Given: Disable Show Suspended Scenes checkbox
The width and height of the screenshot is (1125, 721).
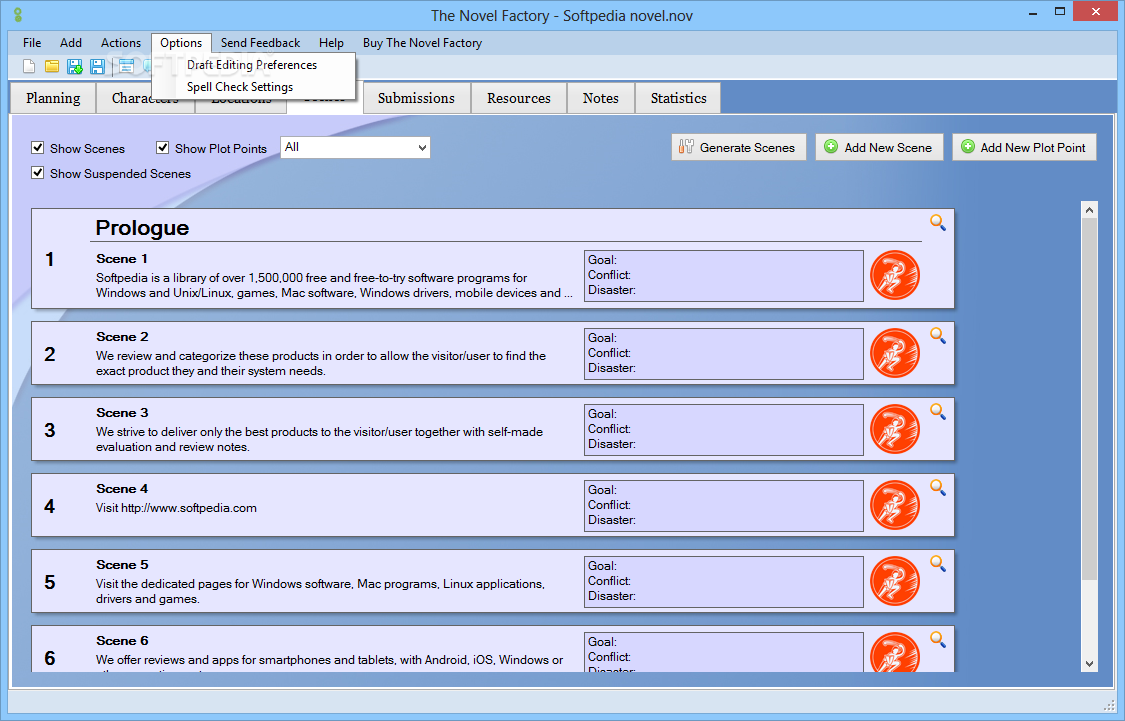Looking at the screenshot, I should 38,173.
